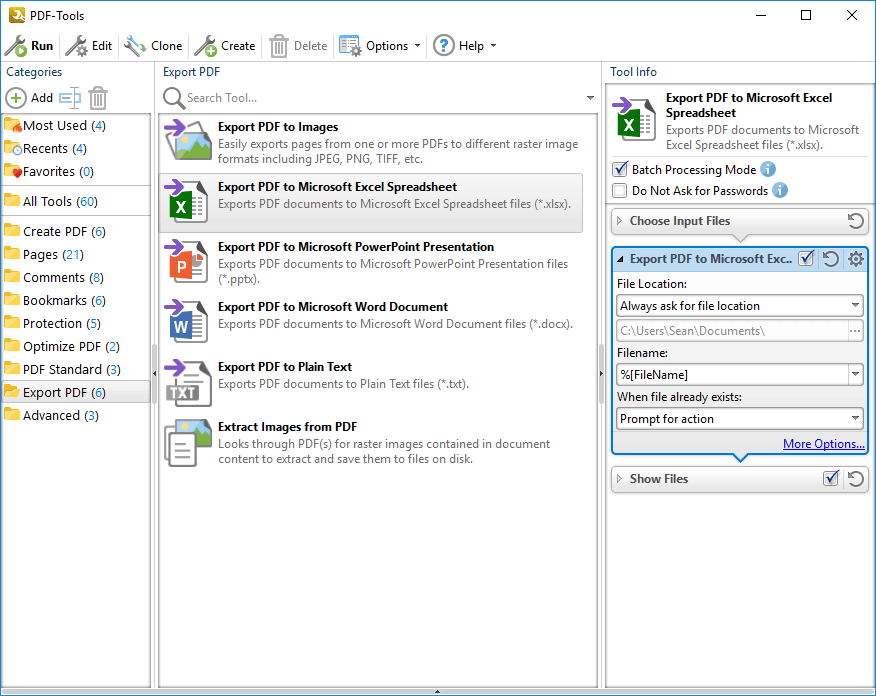Toggle the Show Files step checkbox

click(x=831, y=478)
